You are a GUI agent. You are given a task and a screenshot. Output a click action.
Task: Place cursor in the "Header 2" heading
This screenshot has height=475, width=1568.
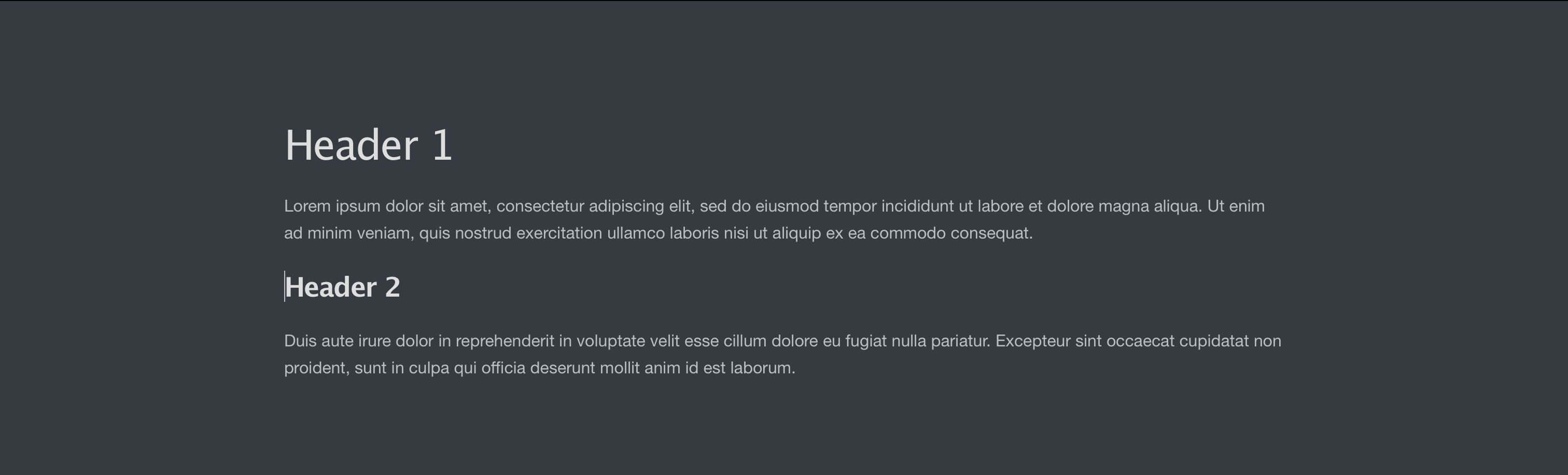pyautogui.click(x=342, y=287)
